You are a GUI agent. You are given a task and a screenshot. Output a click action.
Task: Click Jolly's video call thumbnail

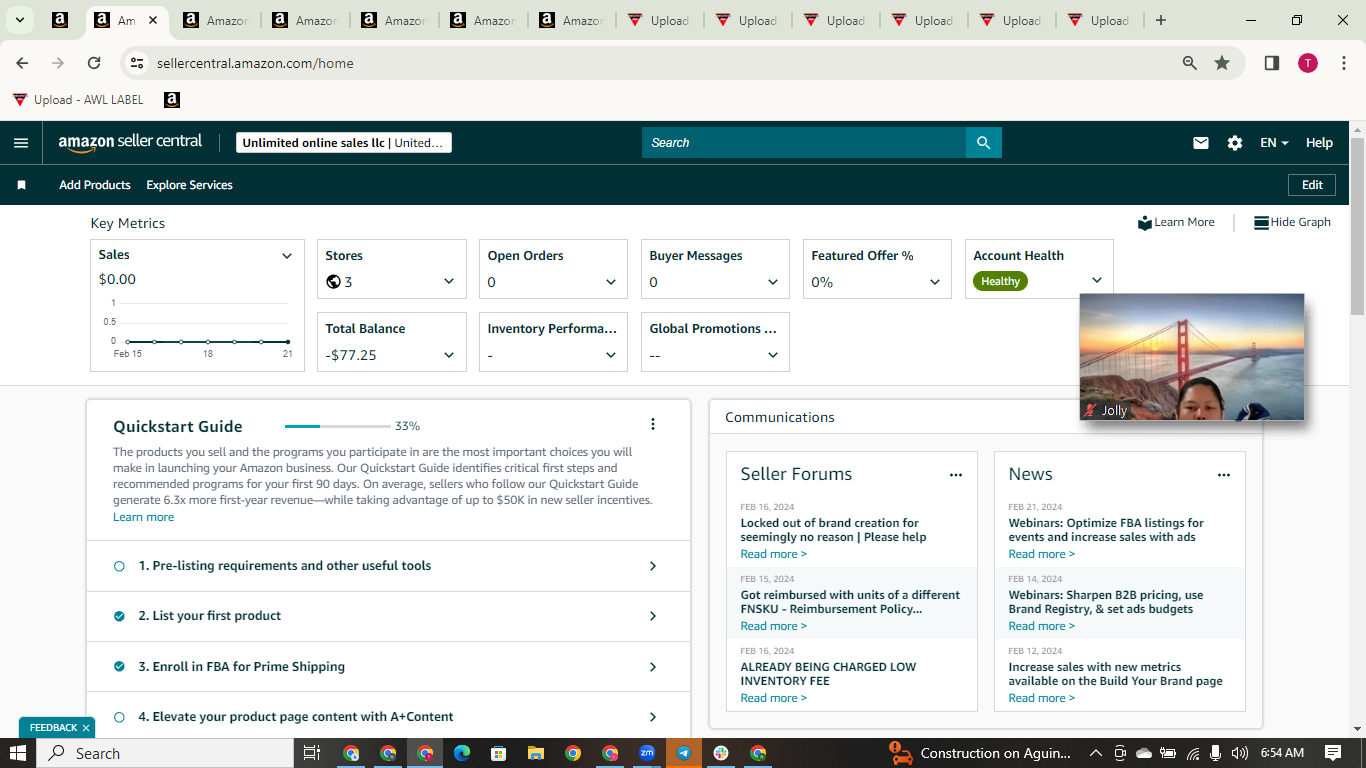[1192, 357]
